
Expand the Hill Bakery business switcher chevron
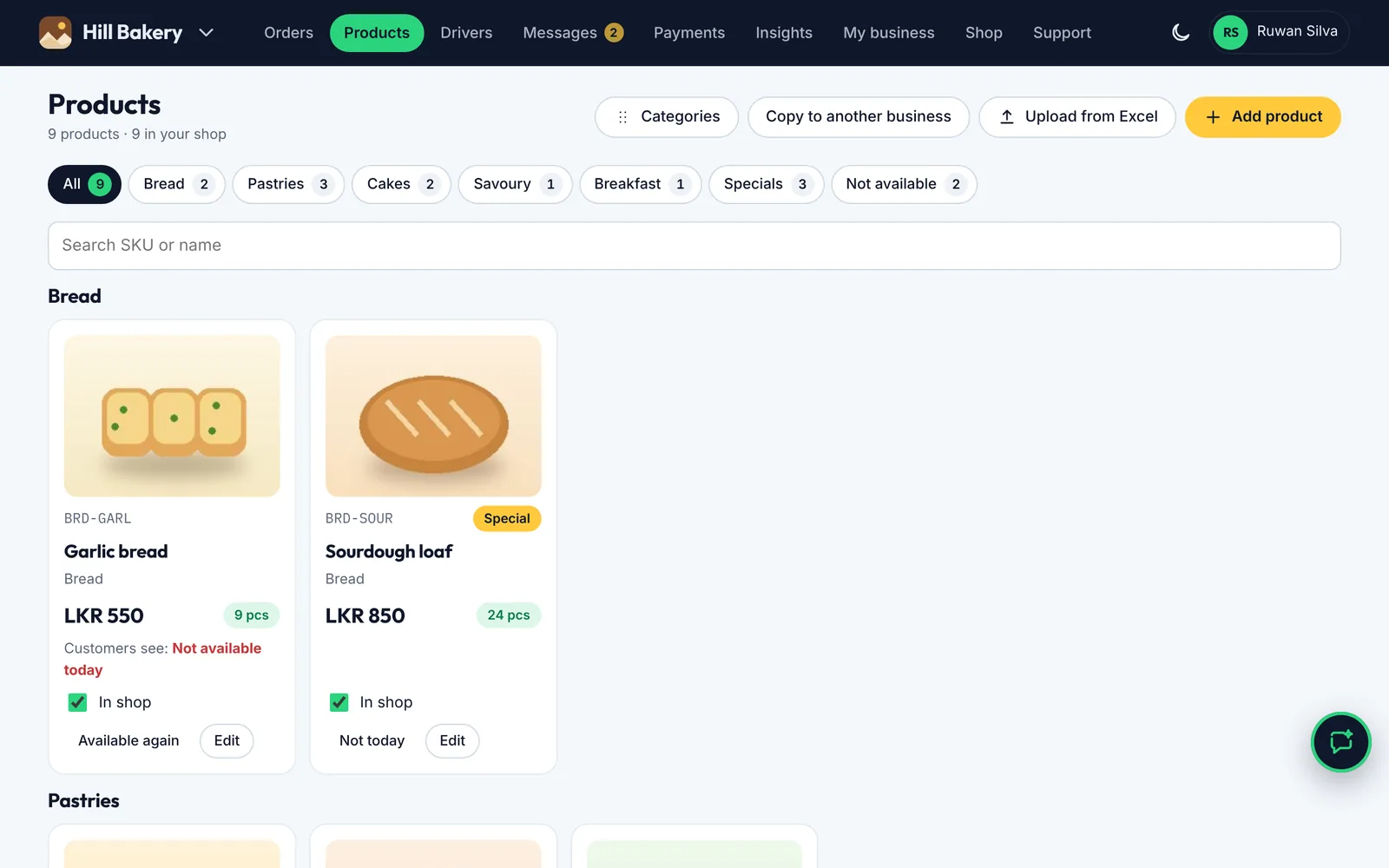[x=206, y=33]
